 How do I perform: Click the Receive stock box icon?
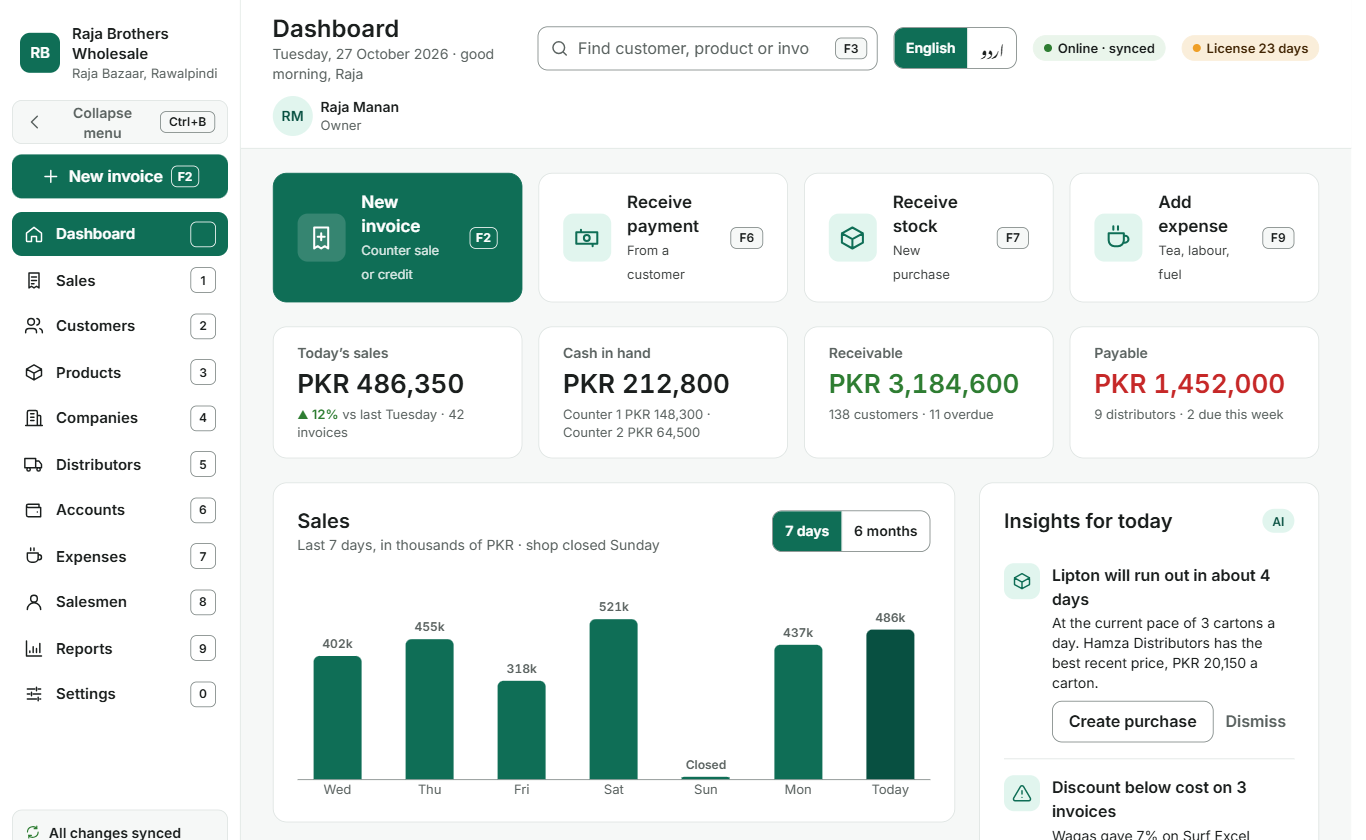[853, 238]
